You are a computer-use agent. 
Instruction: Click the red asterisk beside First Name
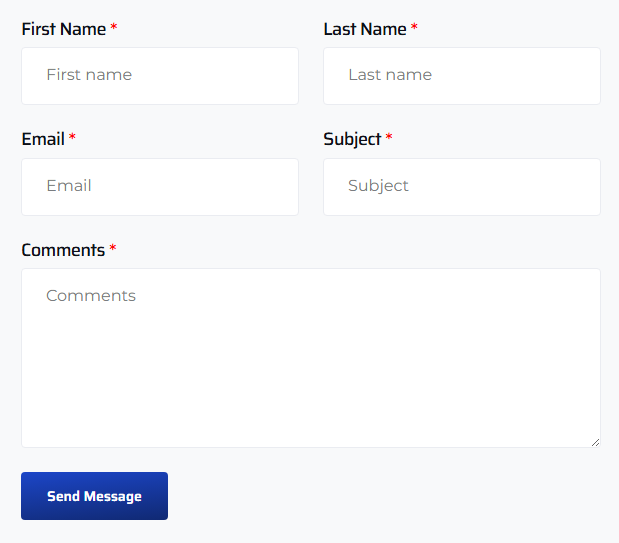coord(114,28)
